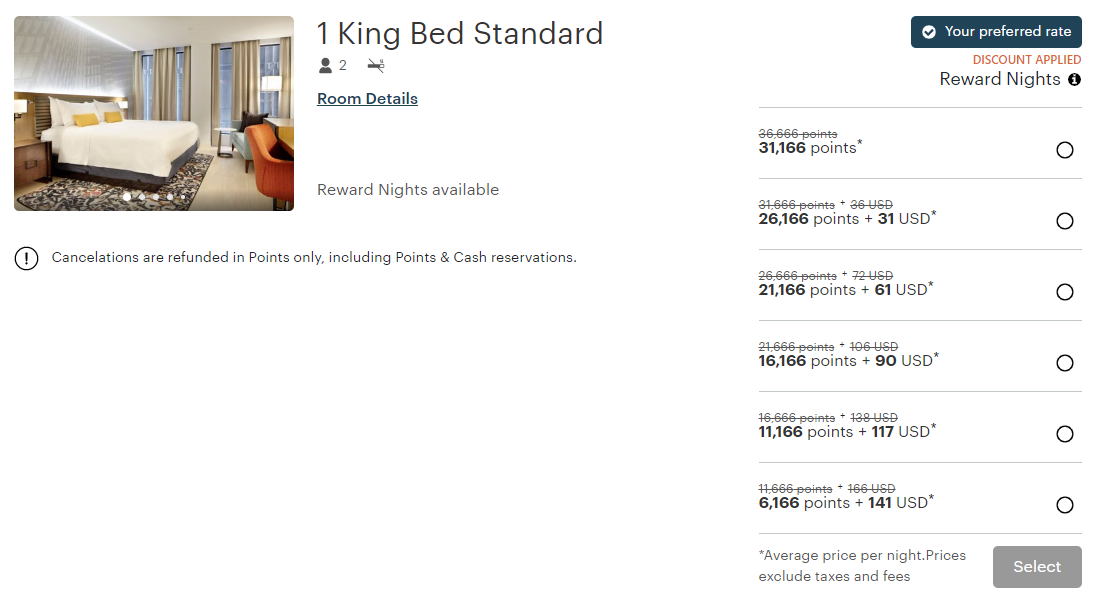Go to the second room photo dot
Image resolution: width=1093 pixels, height=612 pixels.
tap(142, 197)
